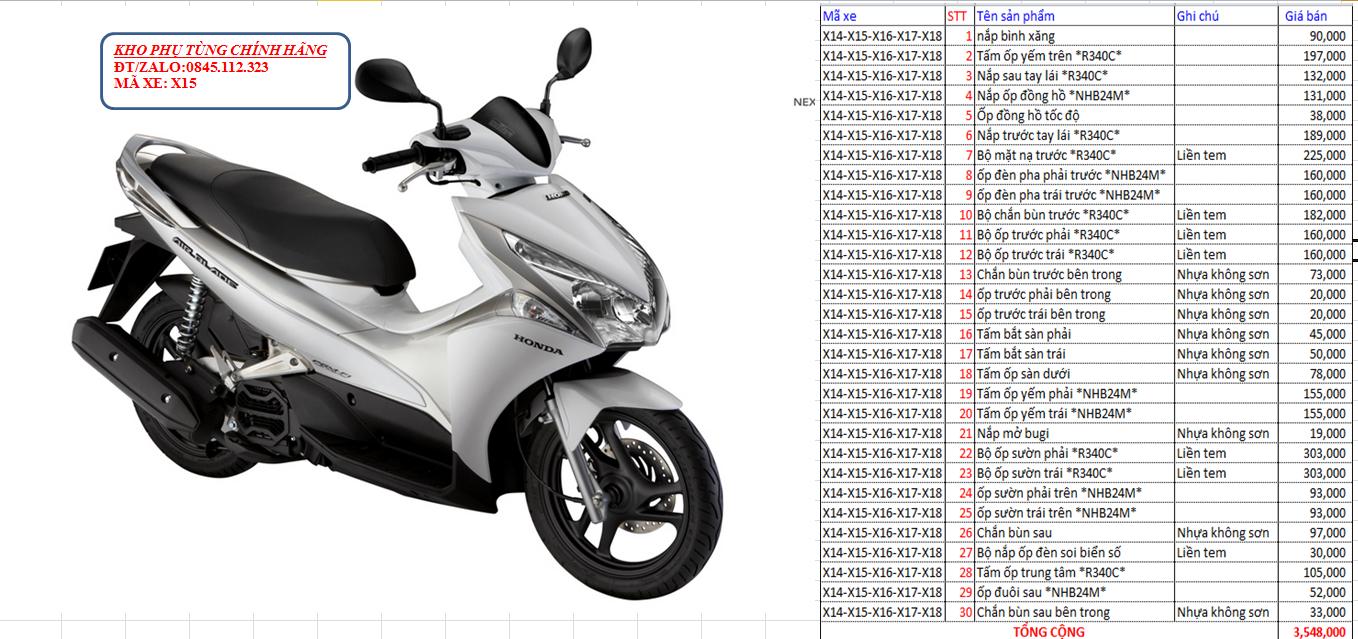Click the 'Bộ ốp sườn trái *R340C*' cell
This screenshot has width=1358, height=639.
pos(1074,473)
